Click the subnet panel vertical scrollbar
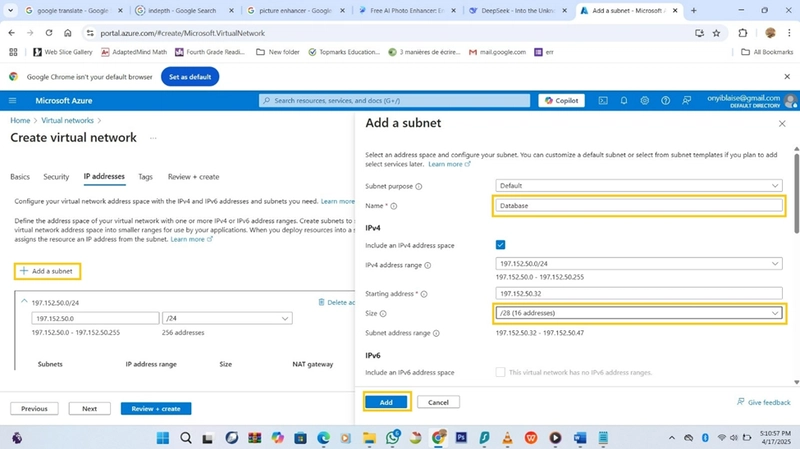 click(x=796, y=193)
